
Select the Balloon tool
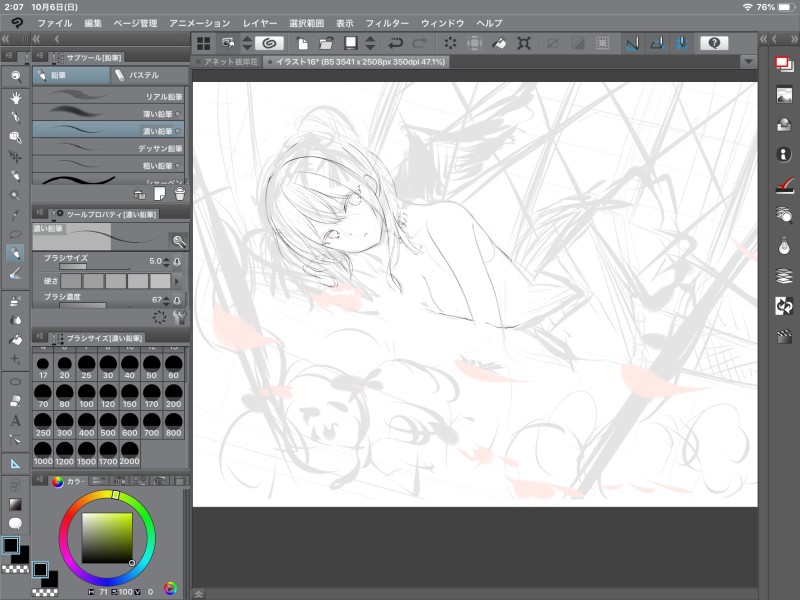click(16, 523)
